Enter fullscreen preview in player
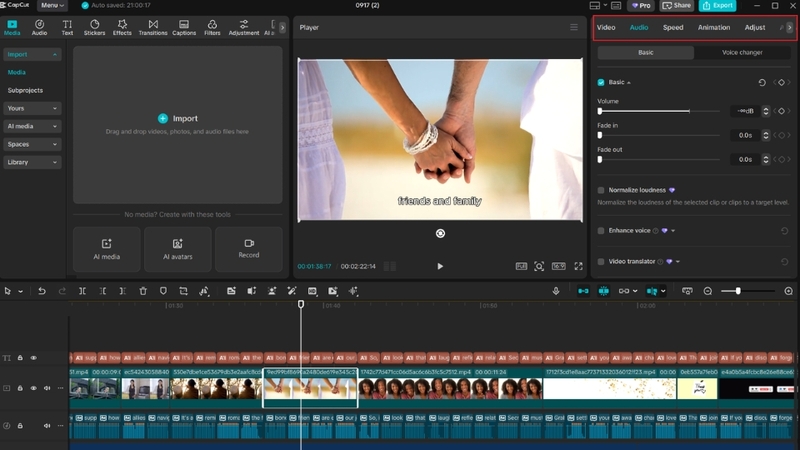The height and width of the screenshot is (450, 800). click(578, 266)
